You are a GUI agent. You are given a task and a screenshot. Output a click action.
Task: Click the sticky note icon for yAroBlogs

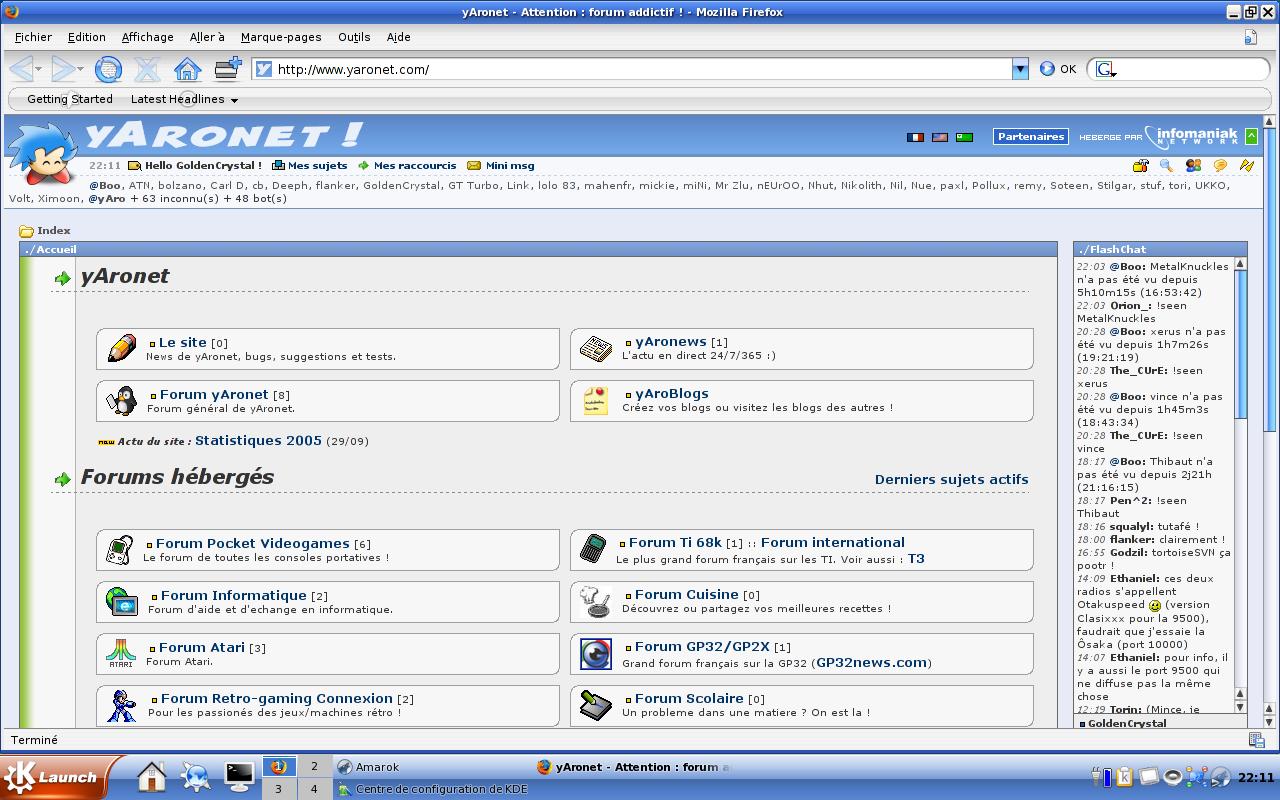(595, 400)
